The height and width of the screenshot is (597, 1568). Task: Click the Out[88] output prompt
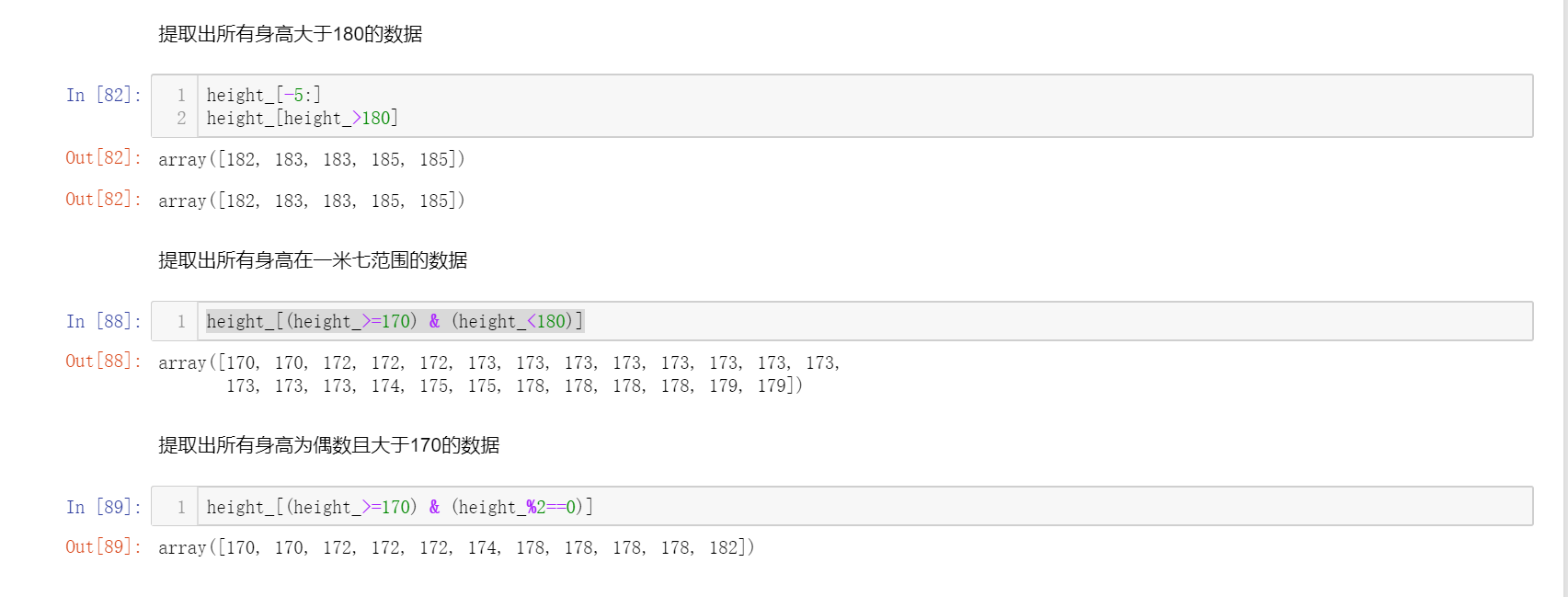(103, 362)
